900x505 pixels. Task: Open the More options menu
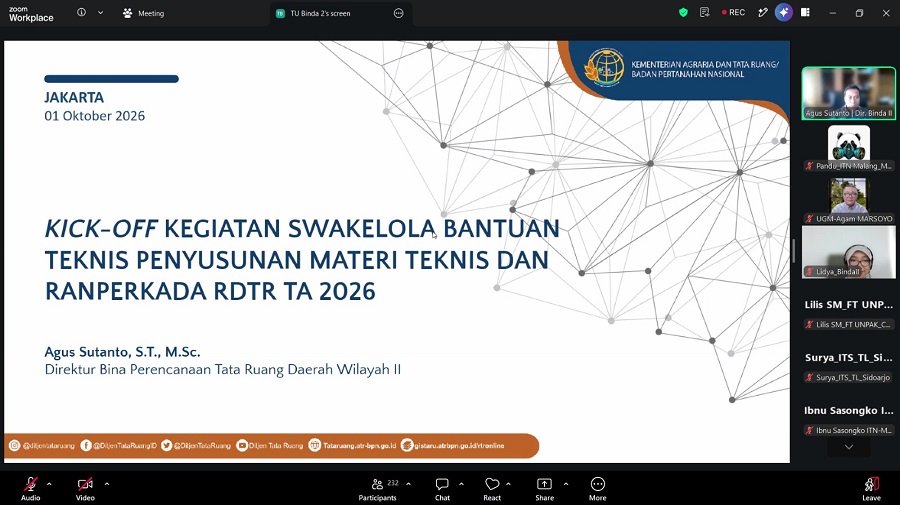click(x=598, y=490)
